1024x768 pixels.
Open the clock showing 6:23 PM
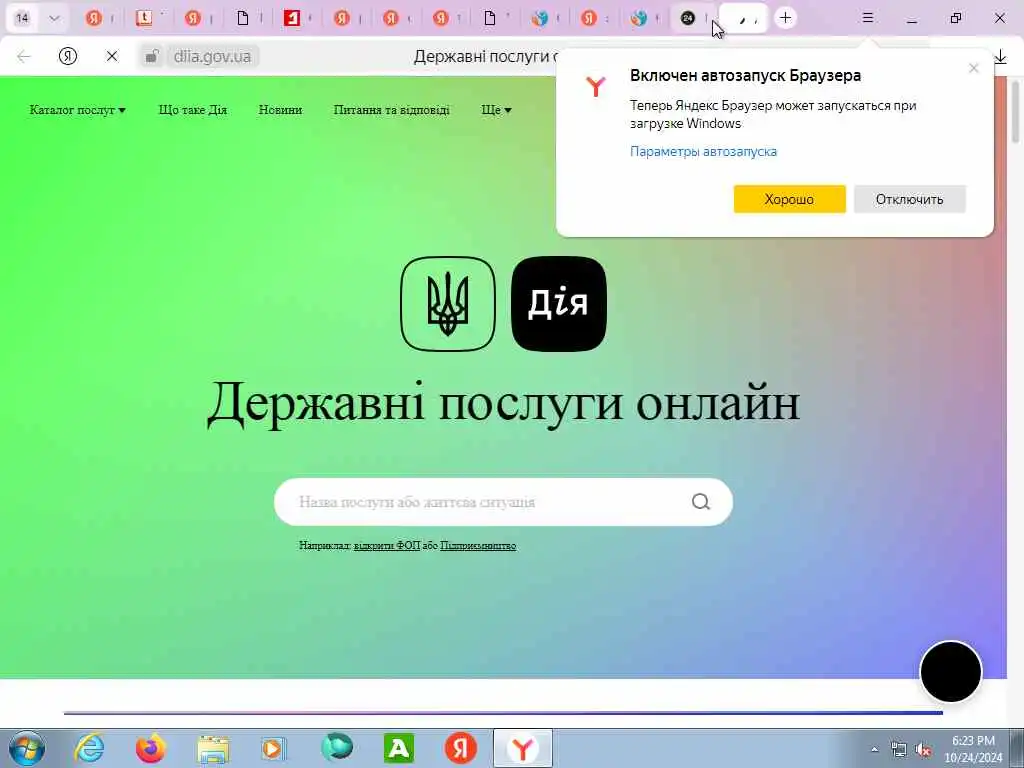[973, 749]
